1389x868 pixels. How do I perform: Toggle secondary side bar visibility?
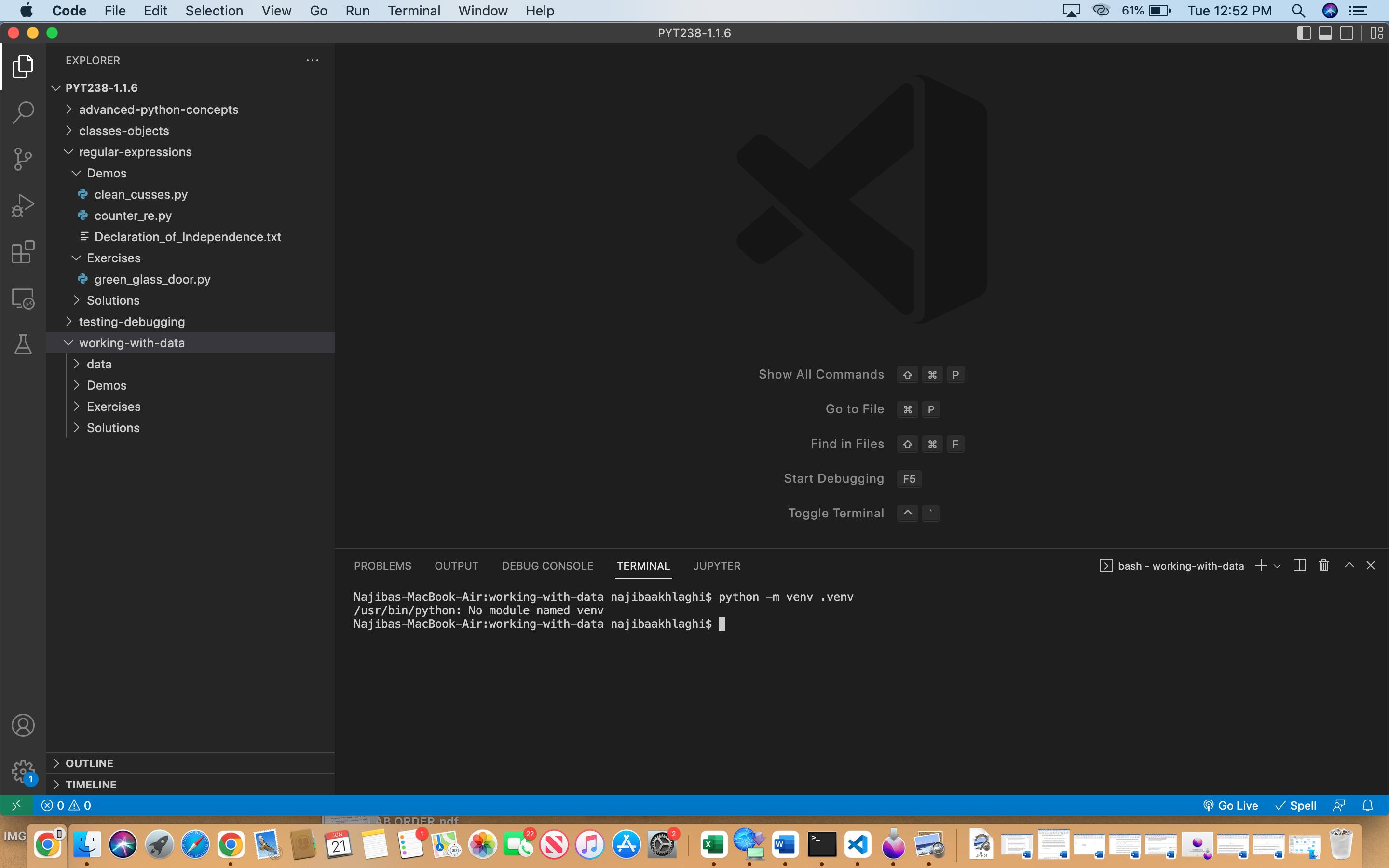[x=1347, y=33]
